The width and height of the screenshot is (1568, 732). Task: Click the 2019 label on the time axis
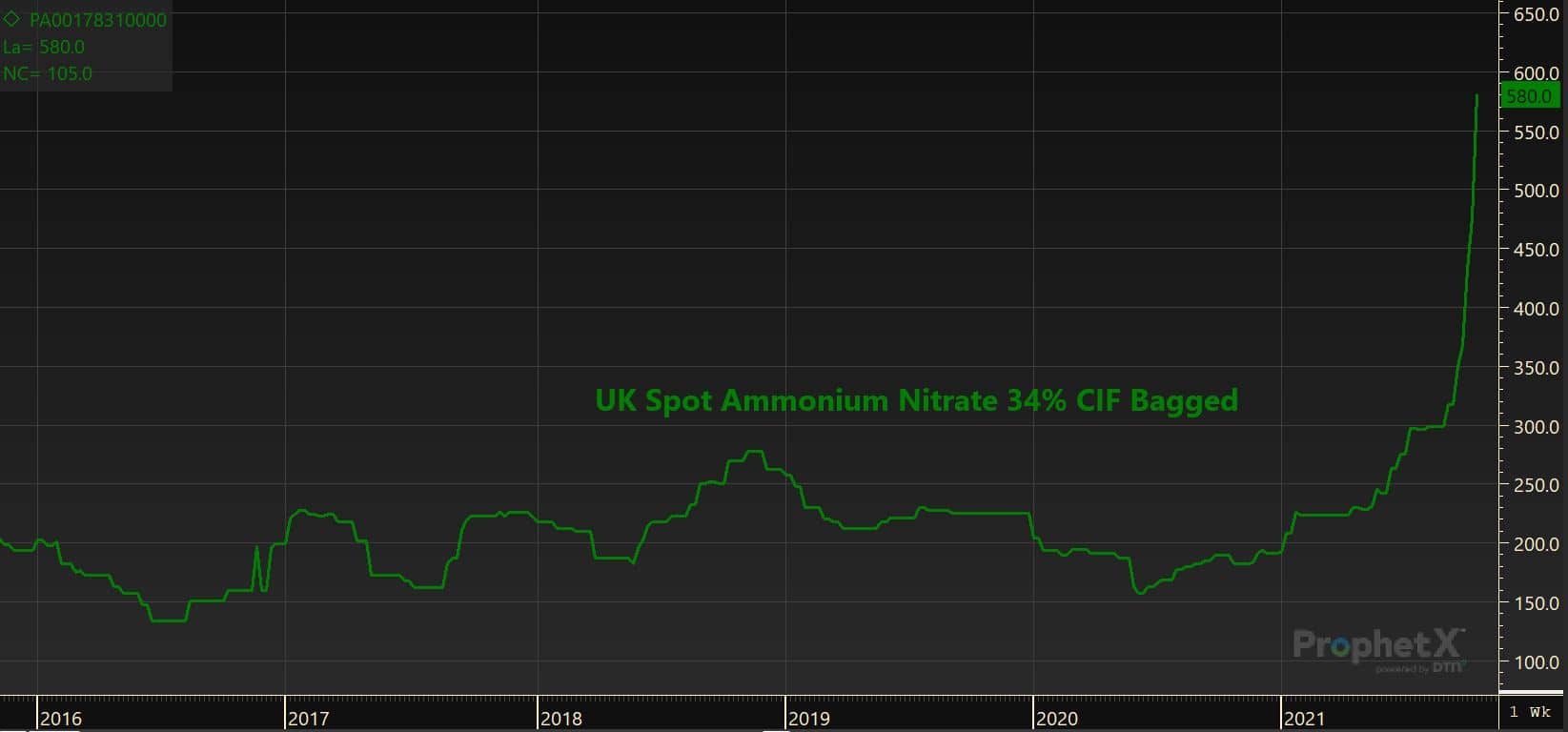(x=809, y=719)
